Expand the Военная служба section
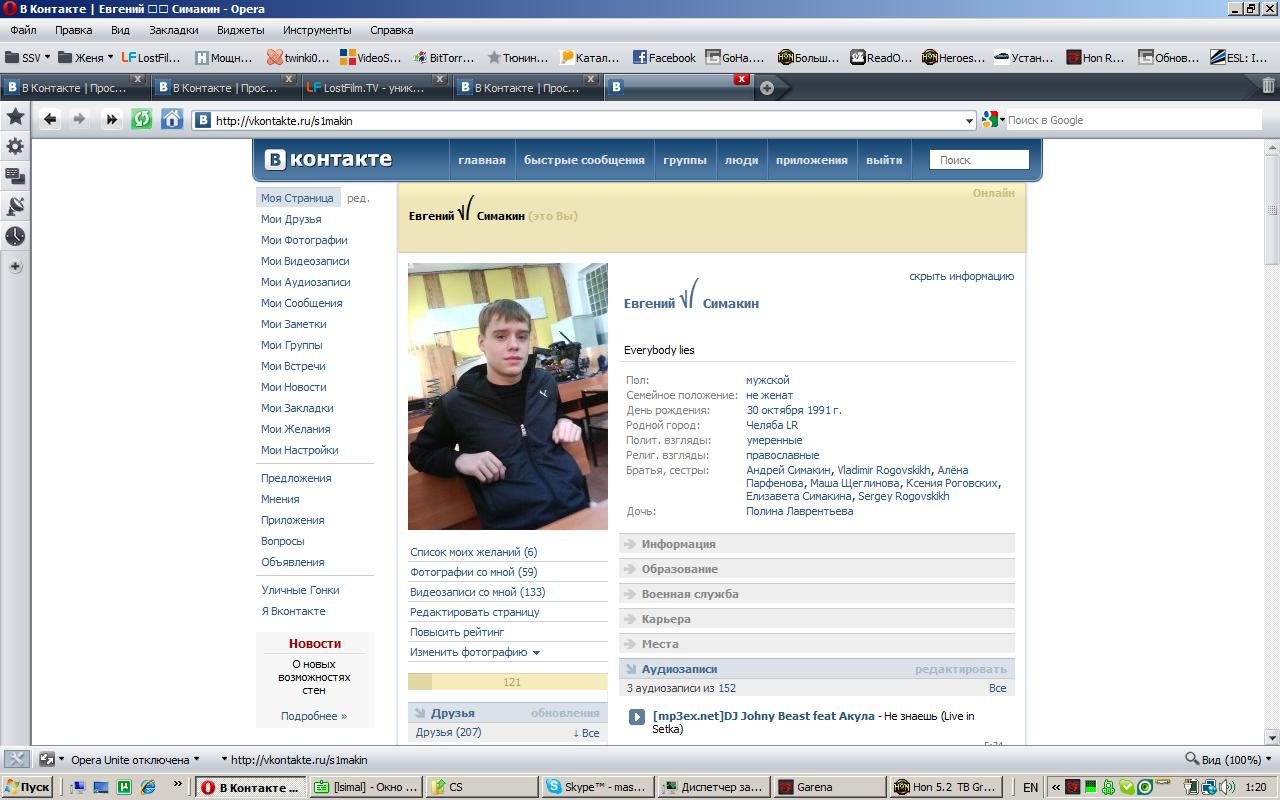 (x=817, y=594)
